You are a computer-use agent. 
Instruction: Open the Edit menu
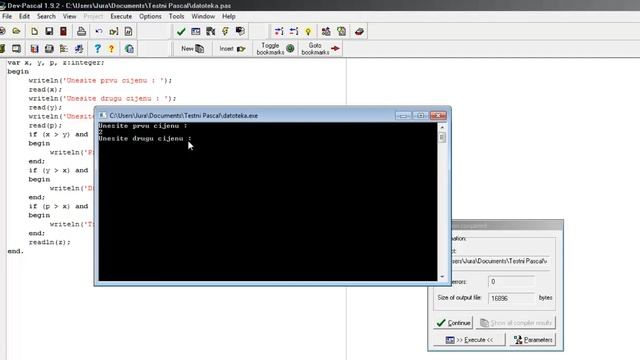pyautogui.click(x=24, y=16)
